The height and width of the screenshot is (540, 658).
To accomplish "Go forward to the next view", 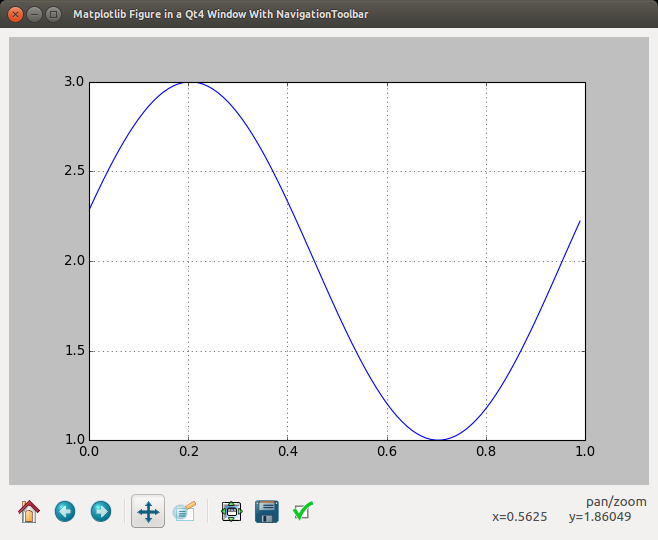I will tap(101, 511).
